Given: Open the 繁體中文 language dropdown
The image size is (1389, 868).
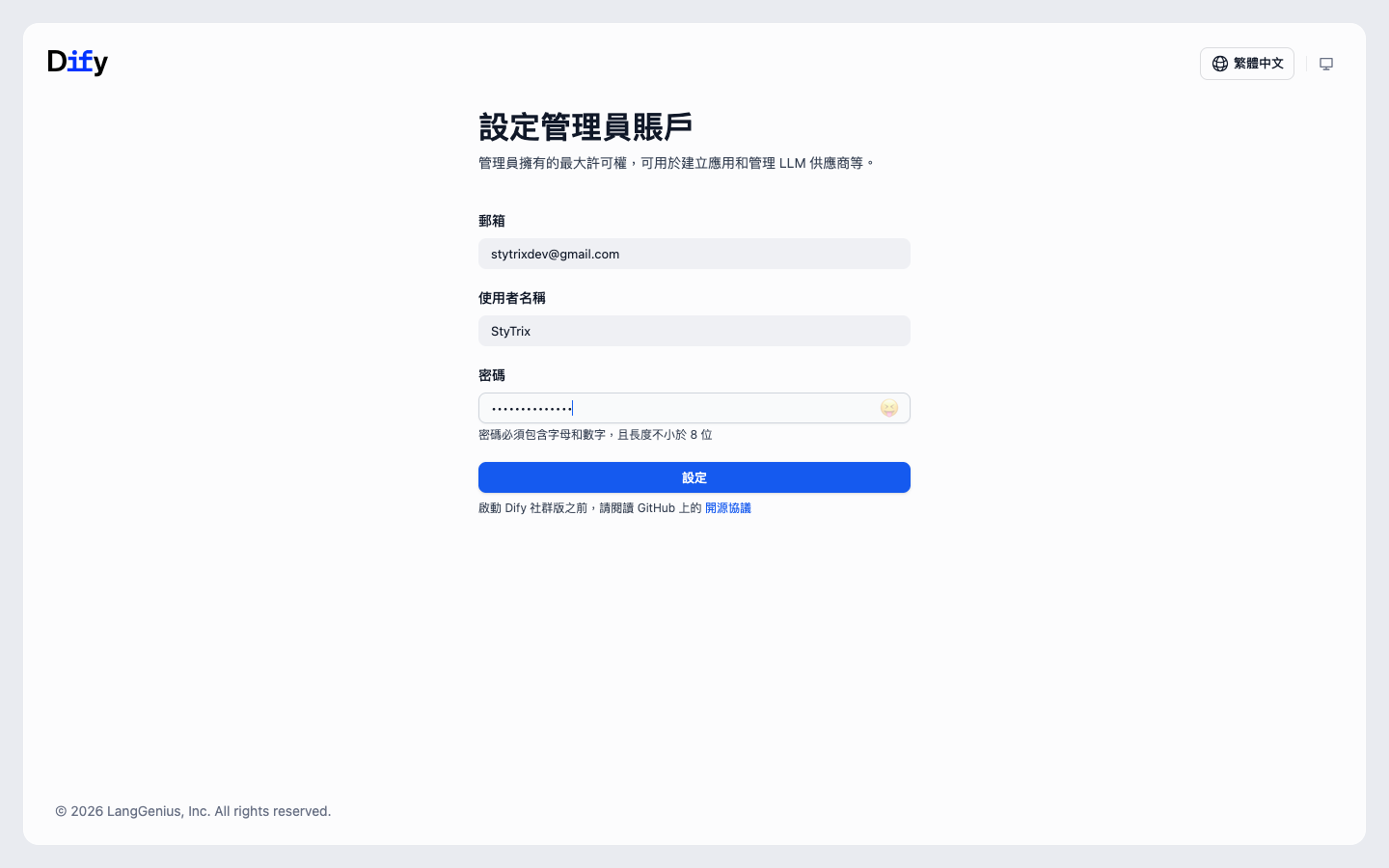Looking at the screenshot, I should point(1246,64).
